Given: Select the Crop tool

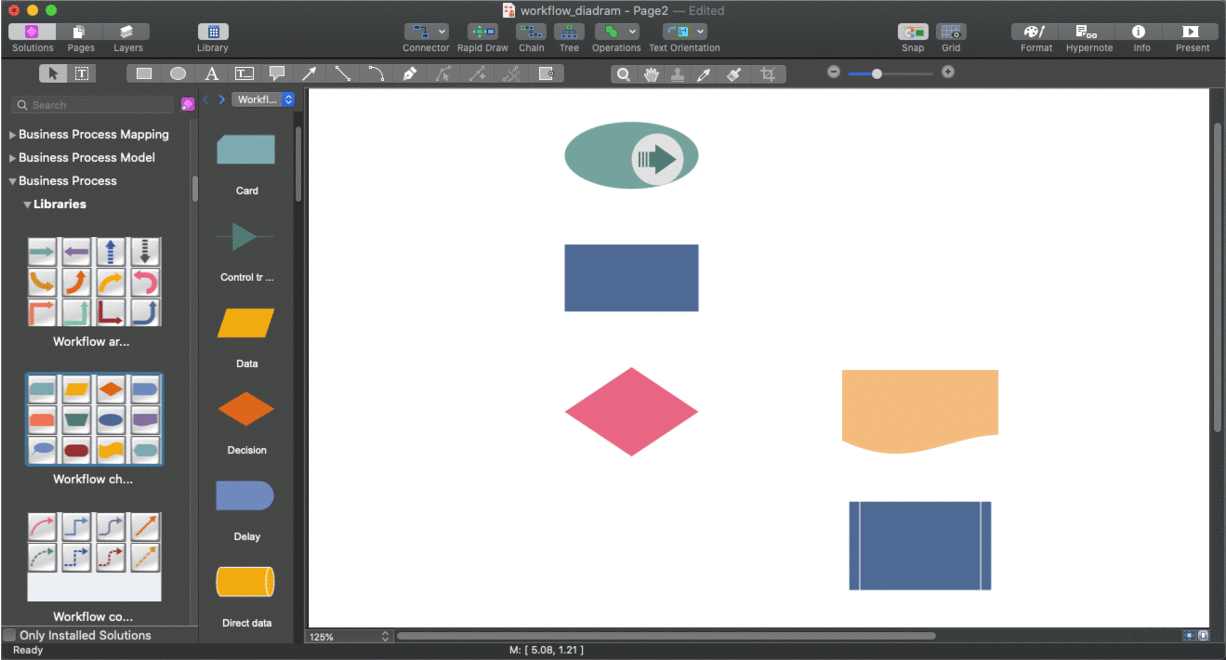Looking at the screenshot, I should click(x=767, y=74).
